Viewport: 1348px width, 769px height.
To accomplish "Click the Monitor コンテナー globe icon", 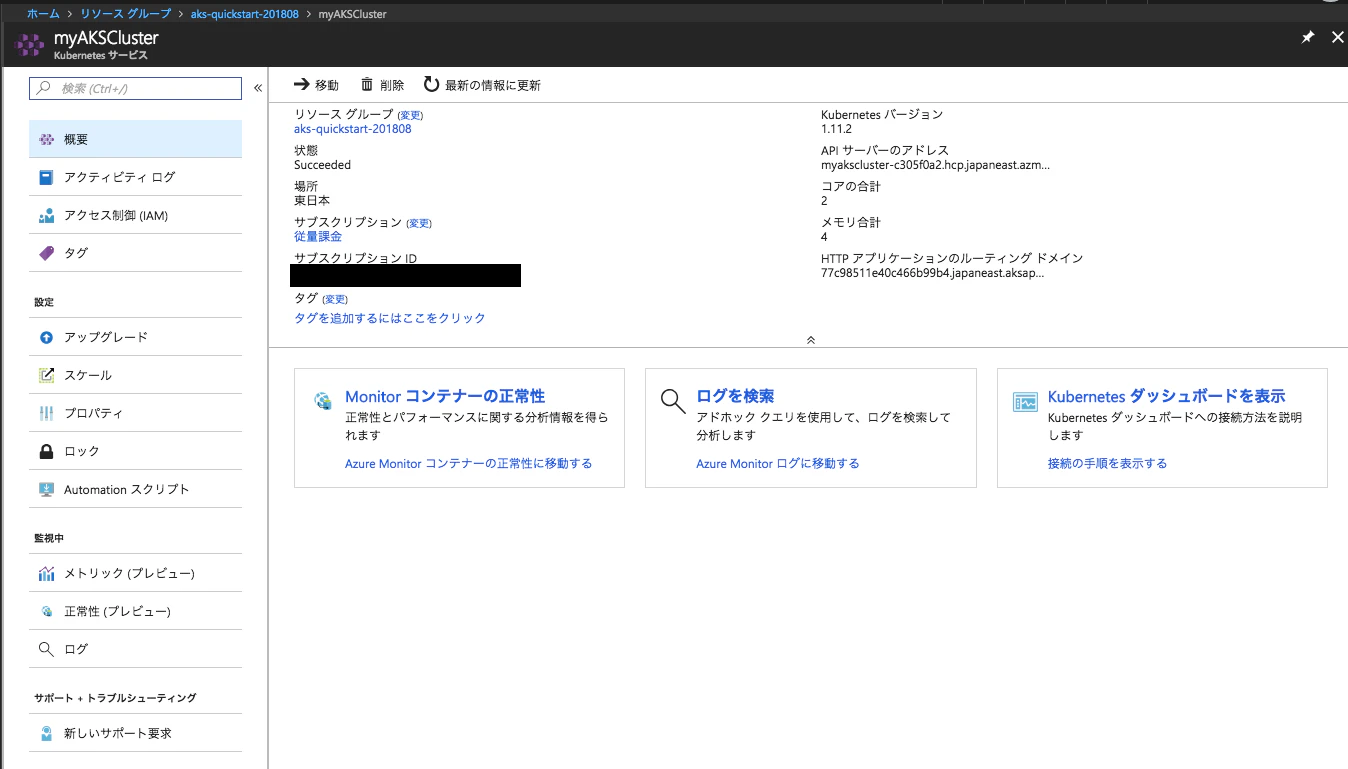I will (x=323, y=401).
